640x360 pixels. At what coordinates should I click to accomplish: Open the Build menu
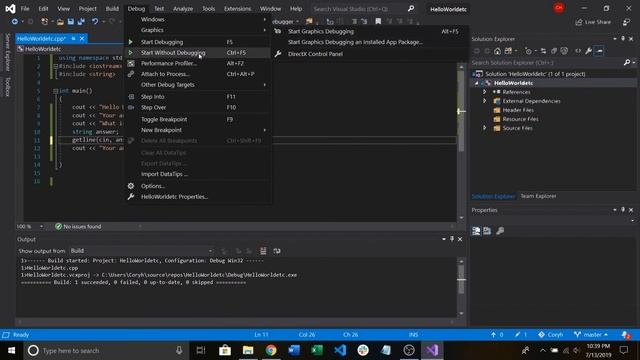[x=112, y=9]
